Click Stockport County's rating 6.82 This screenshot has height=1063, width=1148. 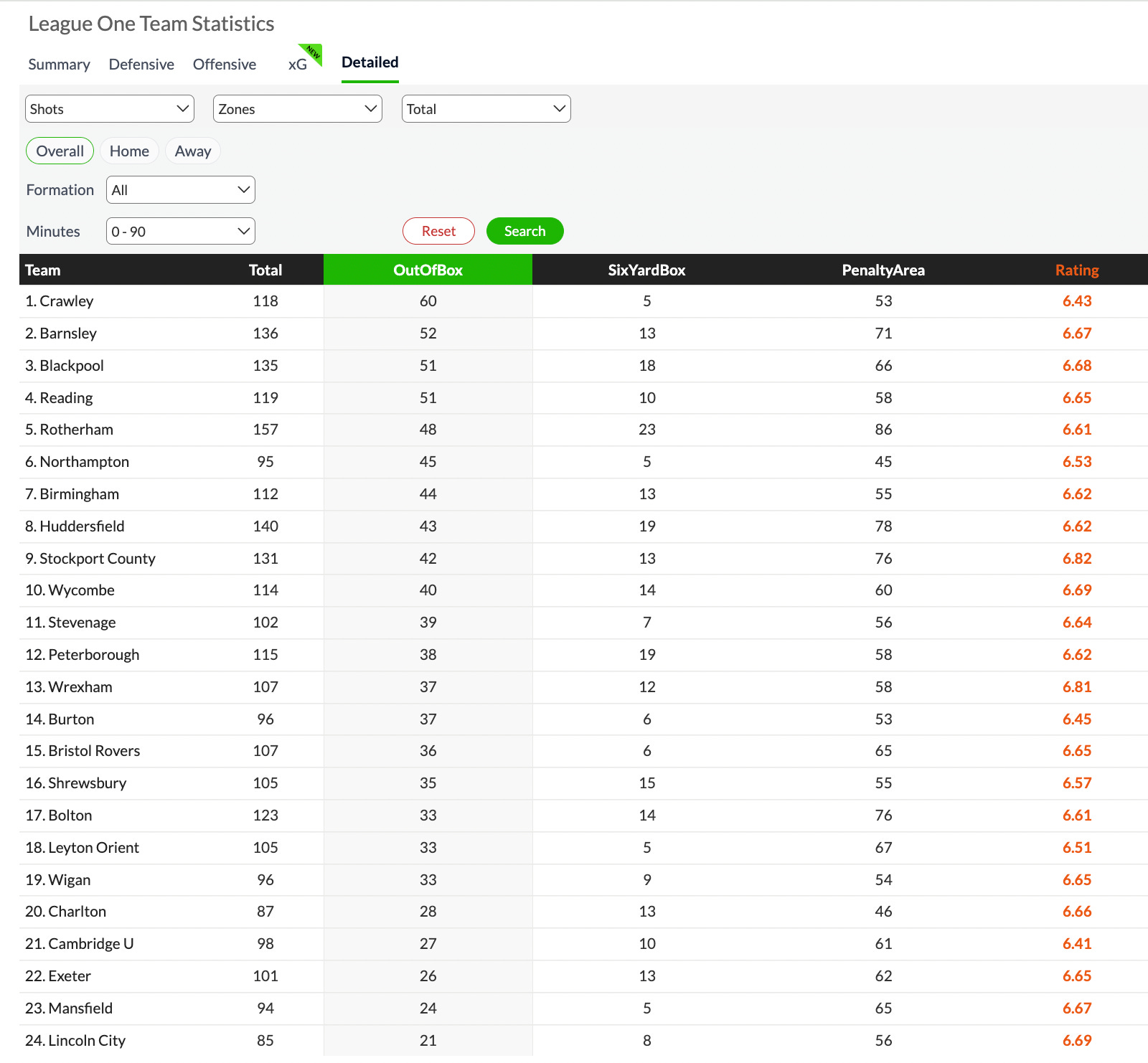click(x=1077, y=559)
